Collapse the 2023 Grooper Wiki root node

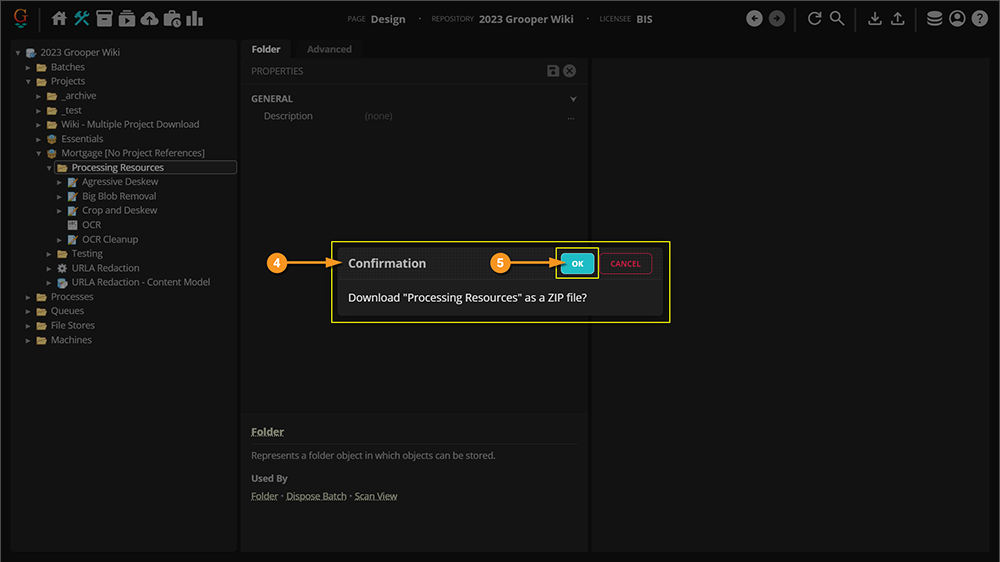(x=18, y=53)
